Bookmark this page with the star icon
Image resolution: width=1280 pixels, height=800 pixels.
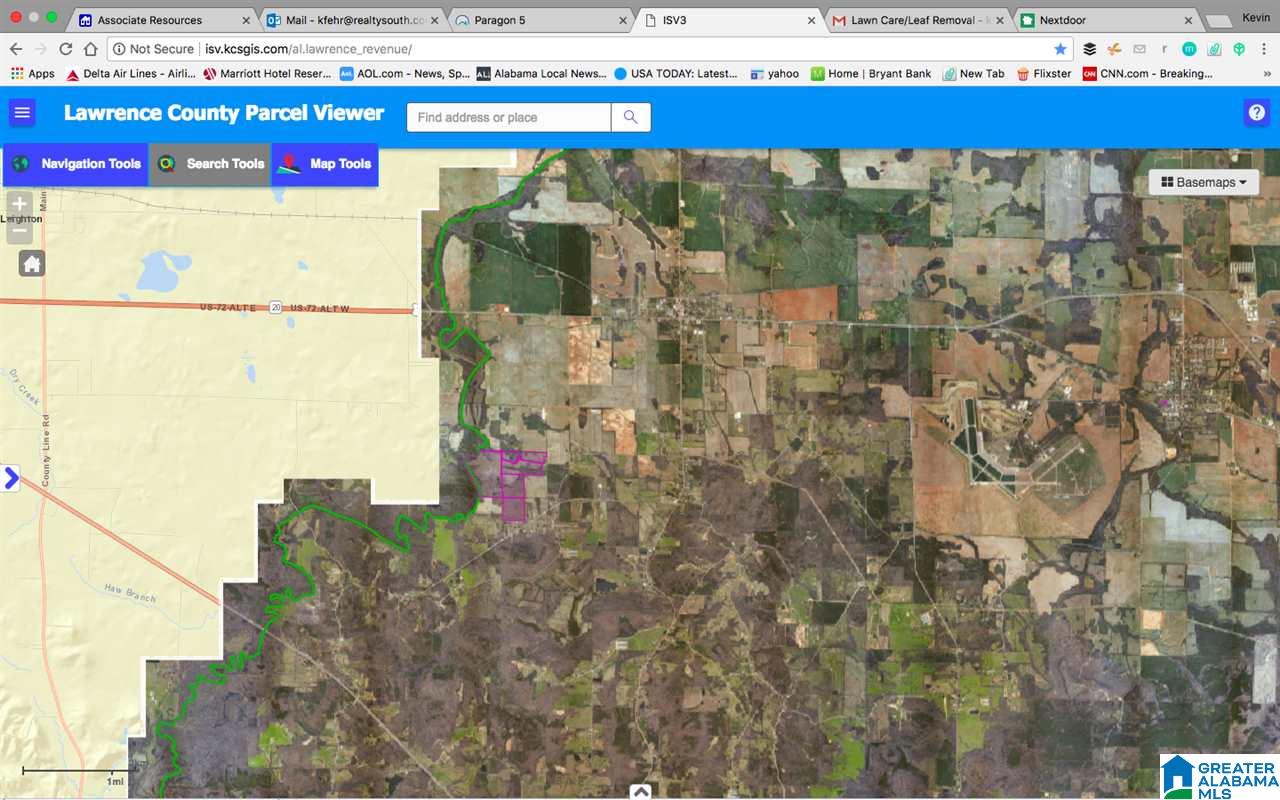pyautogui.click(x=1060, y=49)
